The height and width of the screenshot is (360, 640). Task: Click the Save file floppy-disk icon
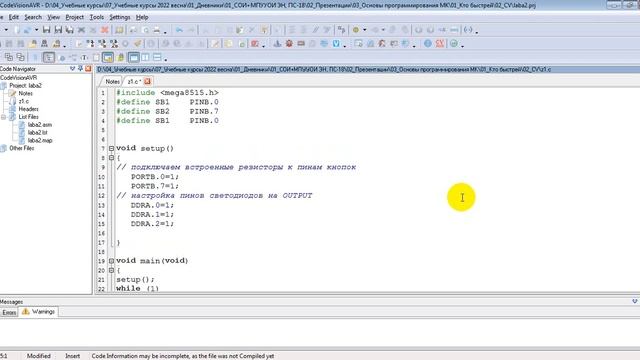coord(47,30)
